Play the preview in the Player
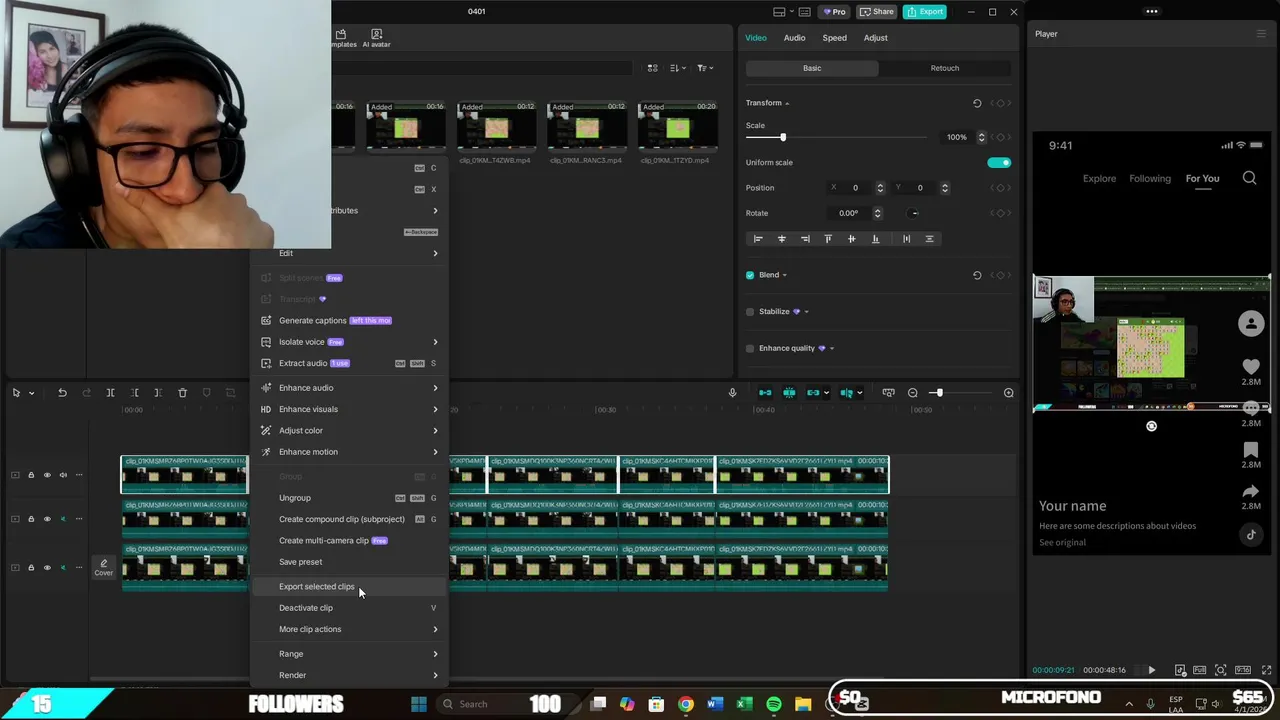 pyautogui.click(x=1151, y=670)
